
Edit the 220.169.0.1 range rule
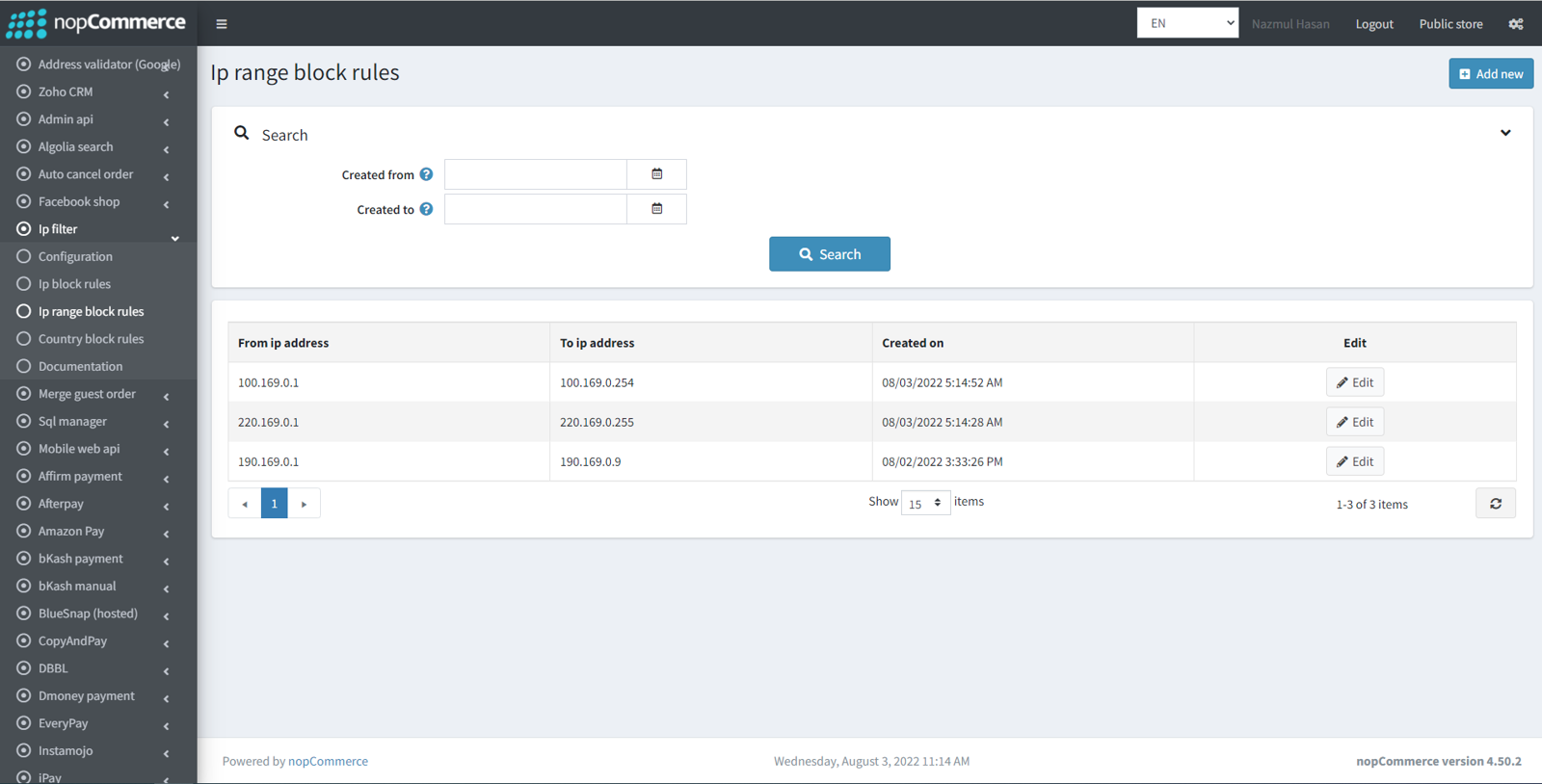click(1355, 422)
